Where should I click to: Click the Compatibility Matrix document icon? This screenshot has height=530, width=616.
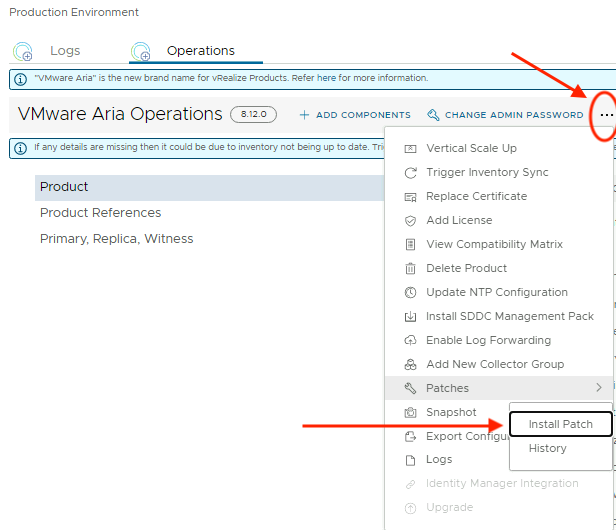coord(410,244)
